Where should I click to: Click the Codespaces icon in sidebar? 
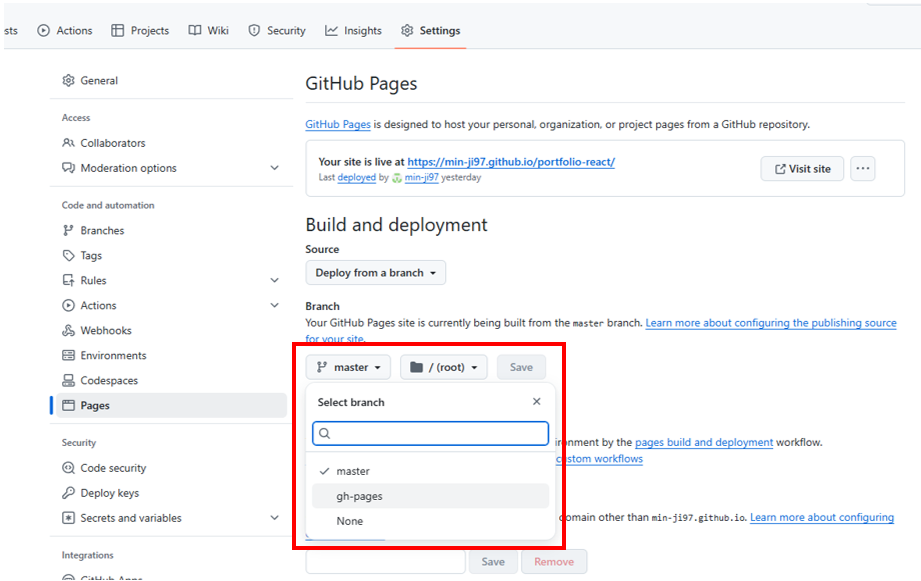[x=69, y=381]
